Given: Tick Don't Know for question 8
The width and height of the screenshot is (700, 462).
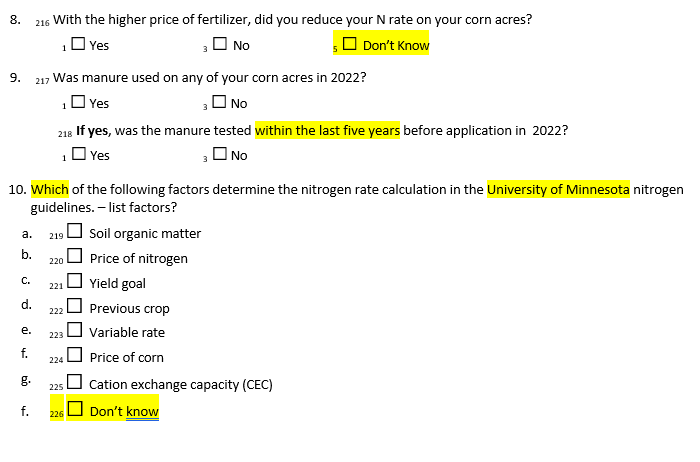Looking at the screenshot, I should pos(349,45).
